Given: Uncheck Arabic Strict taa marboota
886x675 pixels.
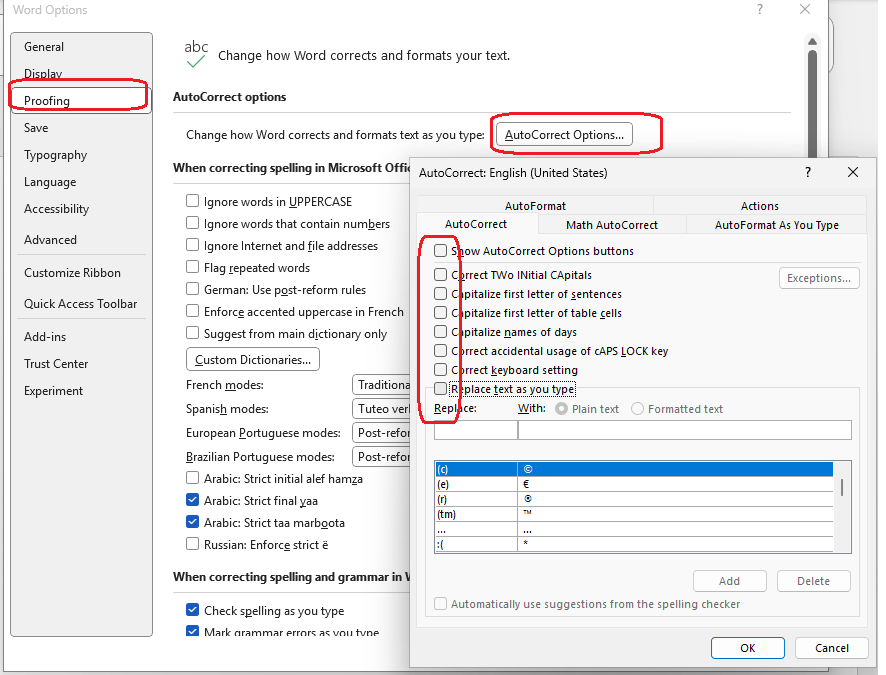Looking at the screenshot, I should tap(193, 522).
